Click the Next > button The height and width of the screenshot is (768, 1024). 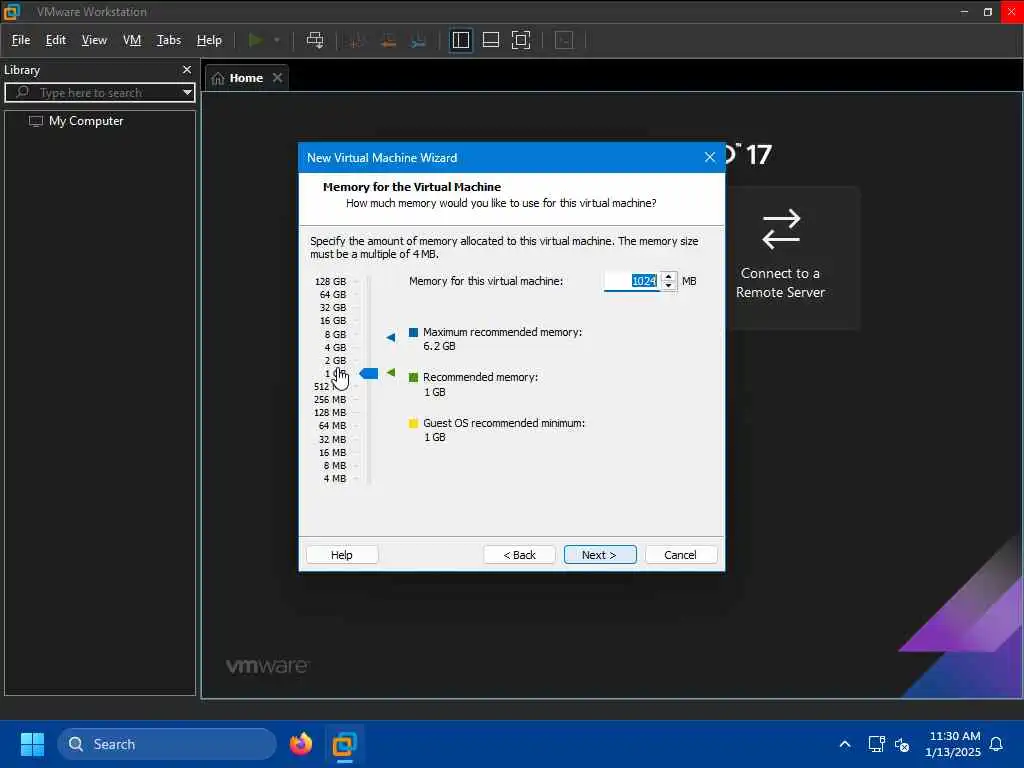(600, 554)
